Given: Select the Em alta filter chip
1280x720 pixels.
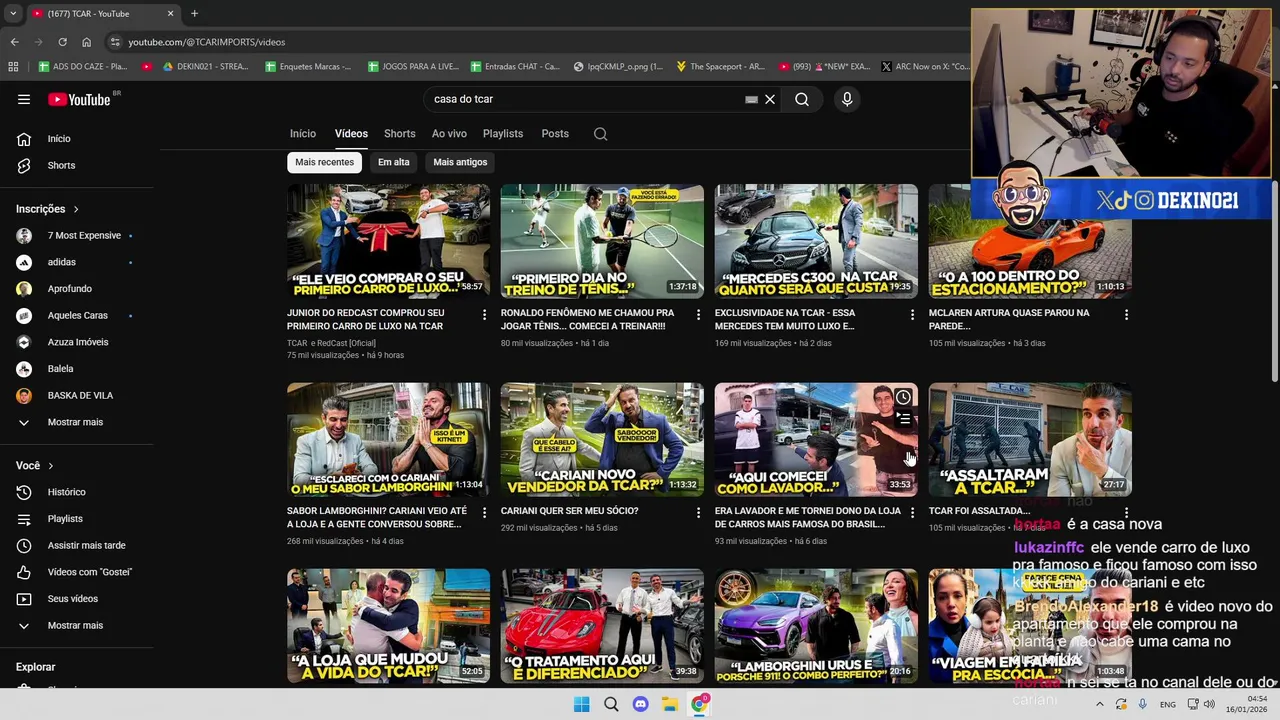Looking at the screenshot, I should pos(394,162).
